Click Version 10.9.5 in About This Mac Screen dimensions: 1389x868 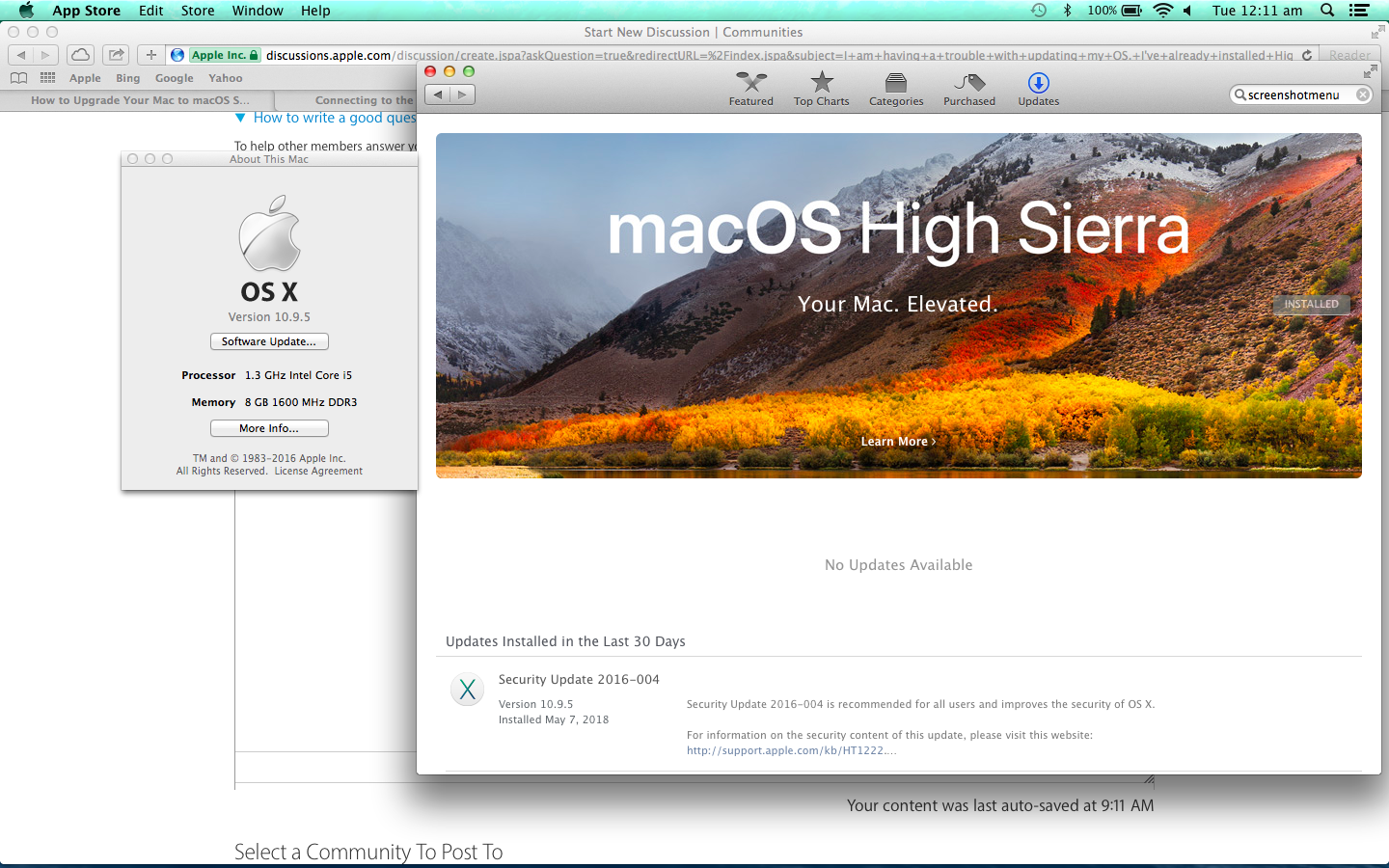(x=269, y=316)
